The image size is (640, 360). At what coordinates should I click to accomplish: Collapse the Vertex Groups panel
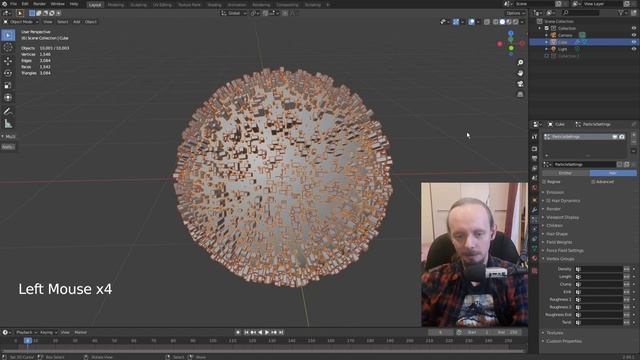560,259
